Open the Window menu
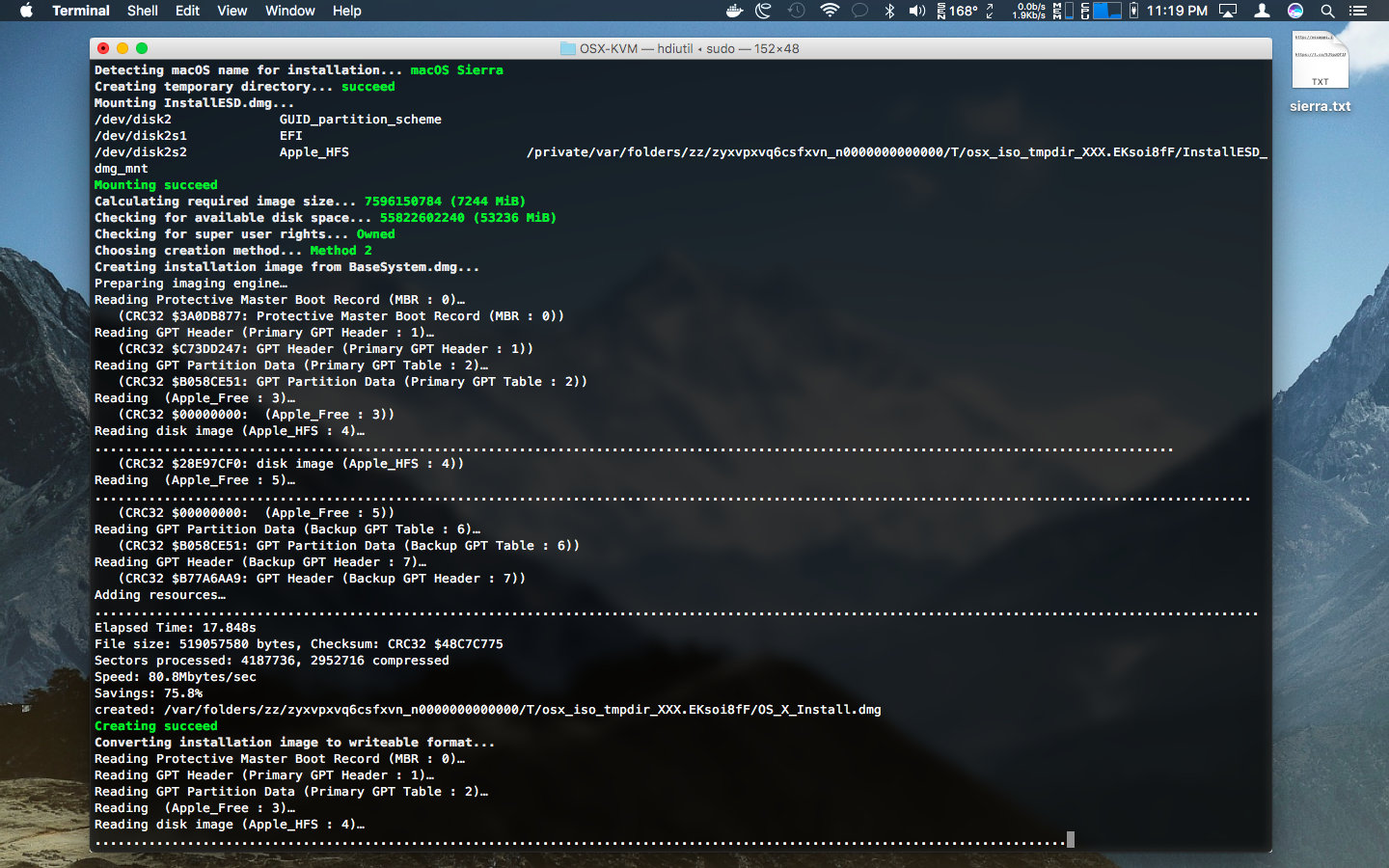The image size is (1389, 868). pyautogui.click(x=290, y=11)
